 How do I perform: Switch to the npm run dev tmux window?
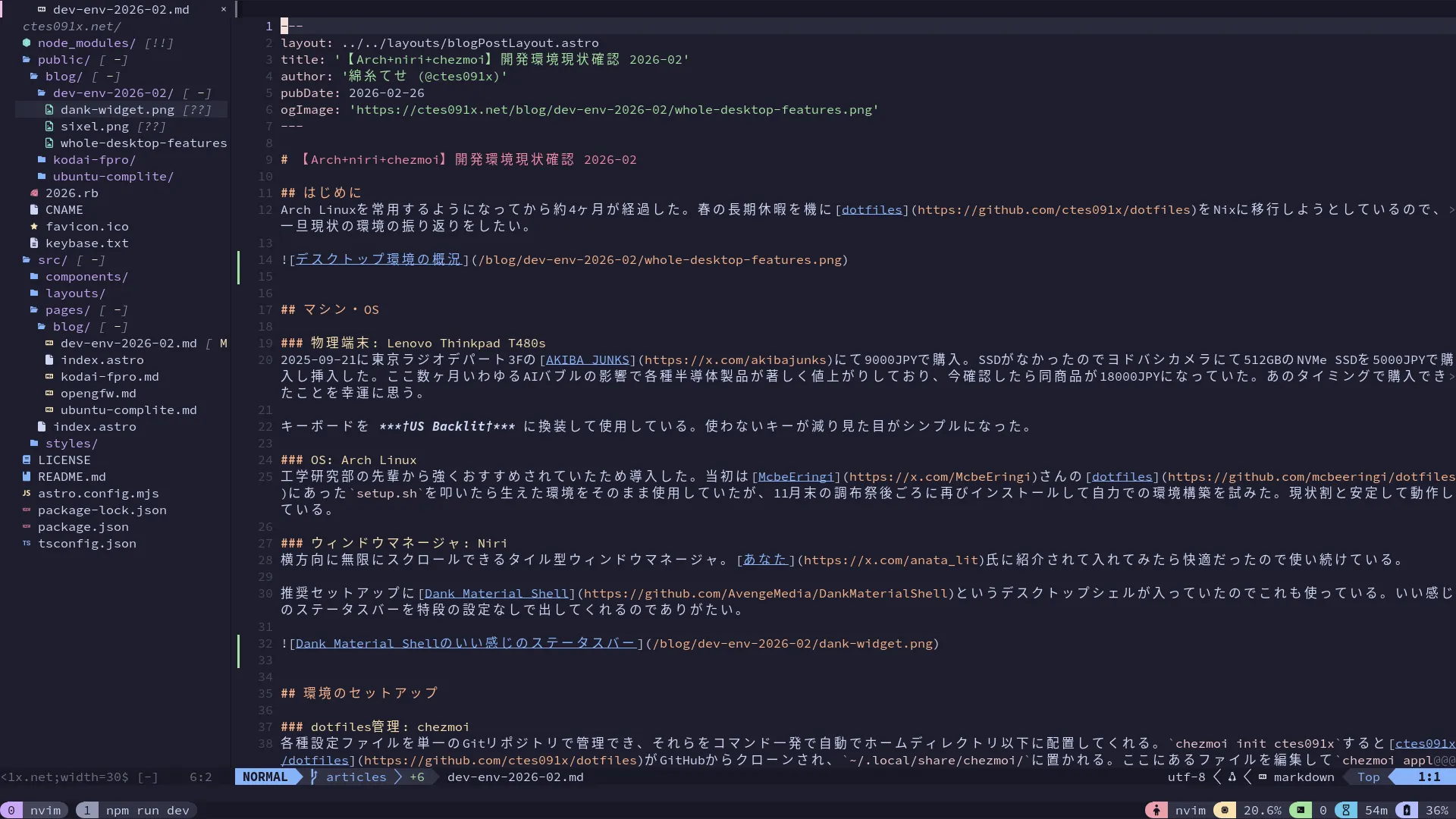(x=148, y=810)
